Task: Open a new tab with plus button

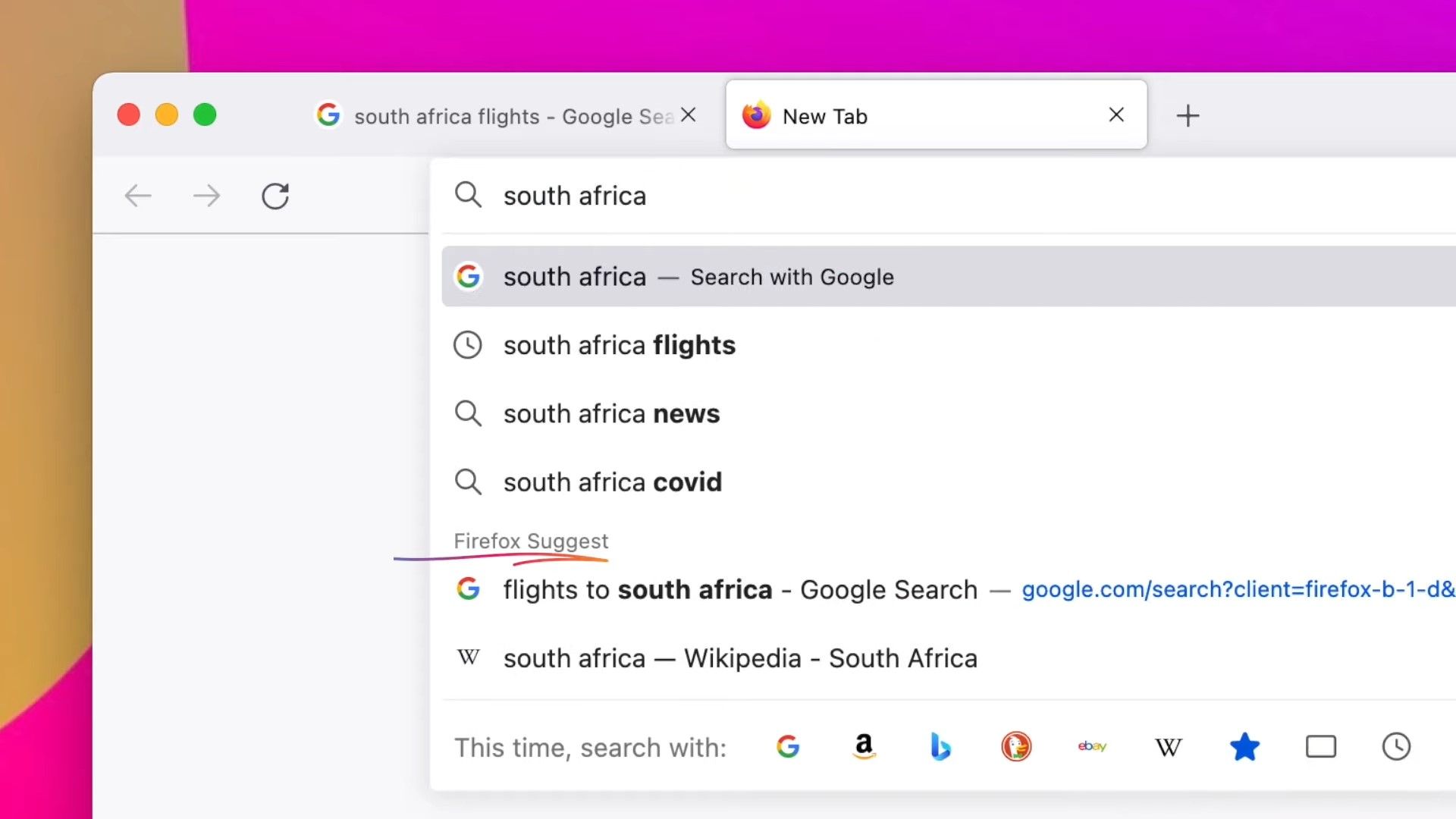Action: coord(1188,115)
